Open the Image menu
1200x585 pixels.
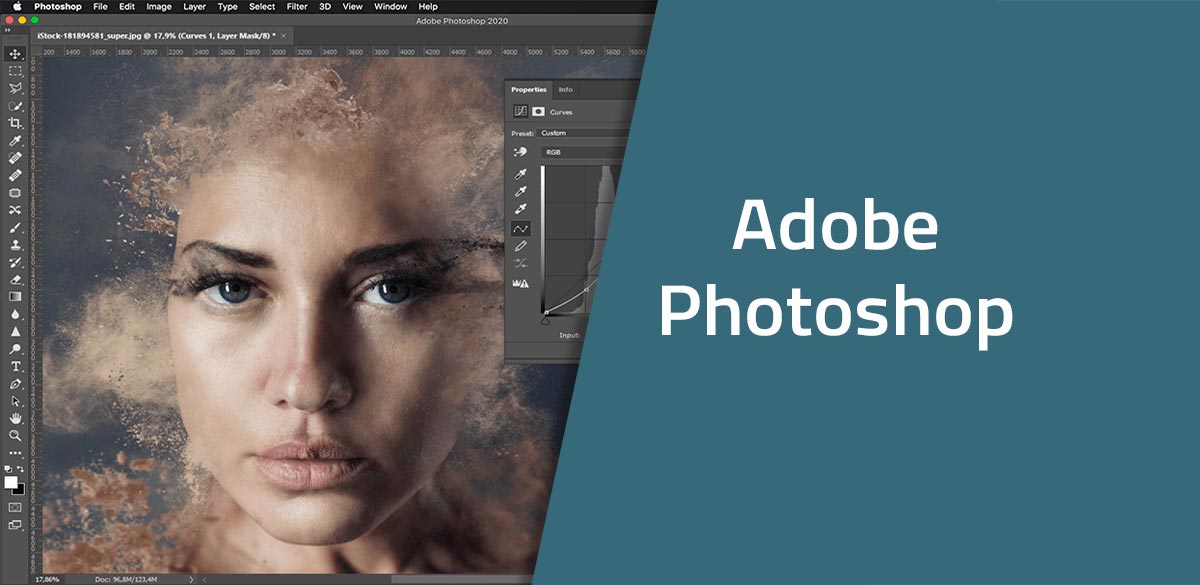pos(159,6)
